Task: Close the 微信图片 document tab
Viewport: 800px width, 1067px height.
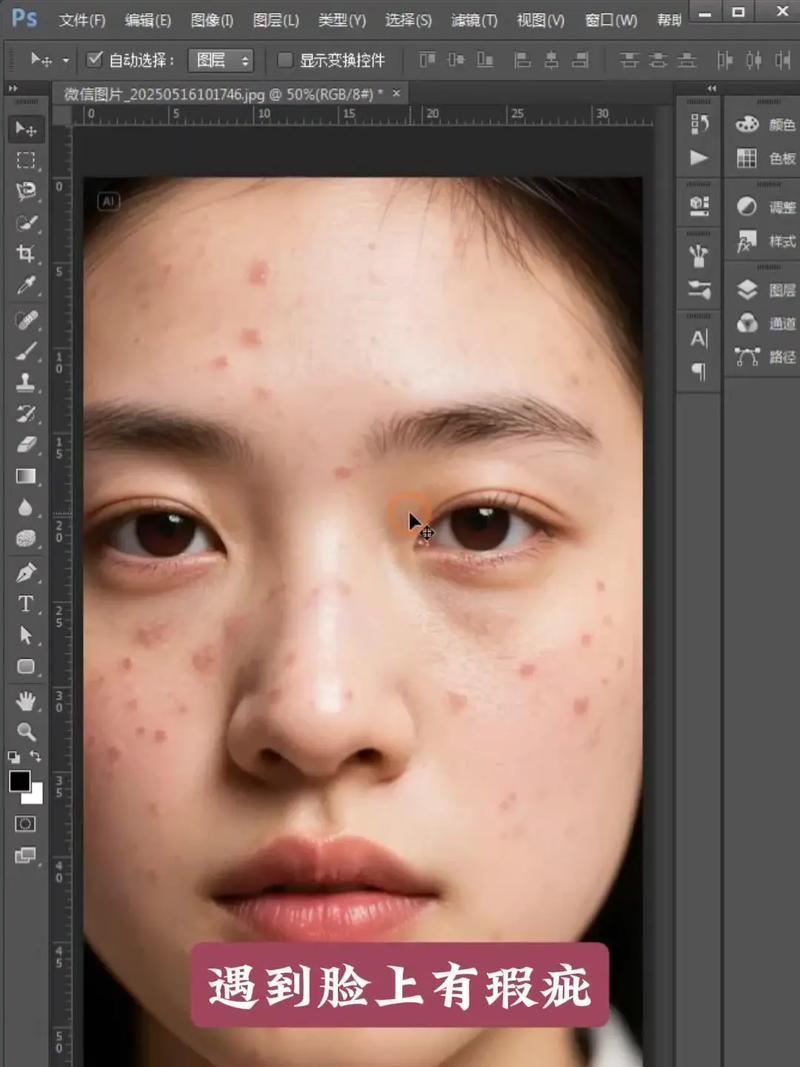Action: tap(397, 93)
